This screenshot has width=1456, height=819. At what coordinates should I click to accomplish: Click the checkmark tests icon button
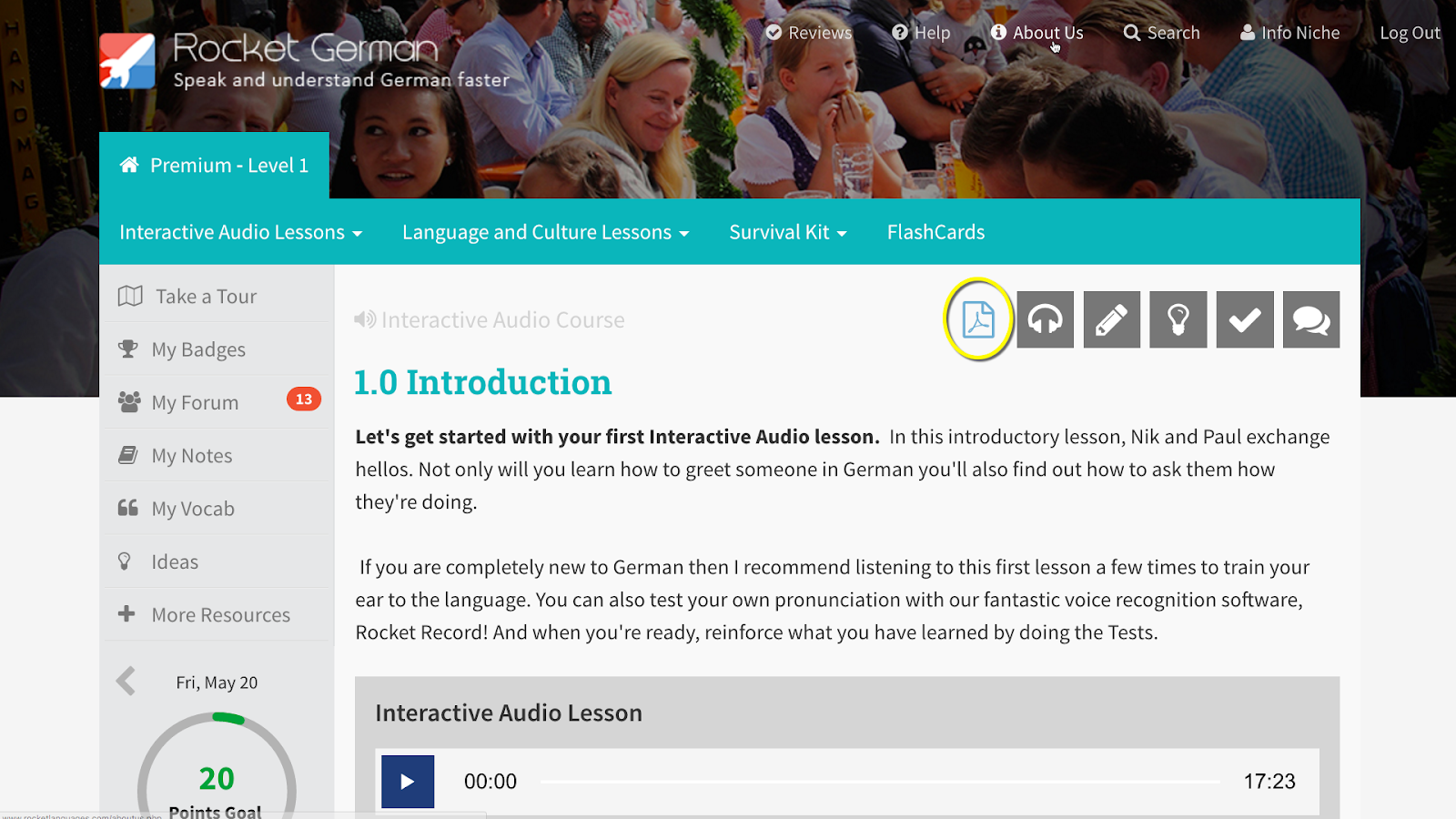[x=1245, y=319]
